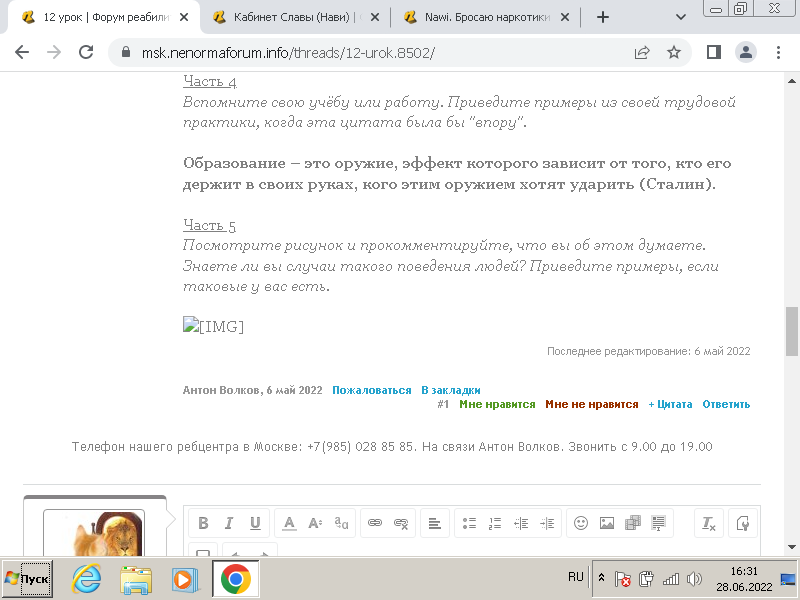Click the insert link icon
Screen dimensions: 800x600
pyautogui.click(x=375, y=523)
